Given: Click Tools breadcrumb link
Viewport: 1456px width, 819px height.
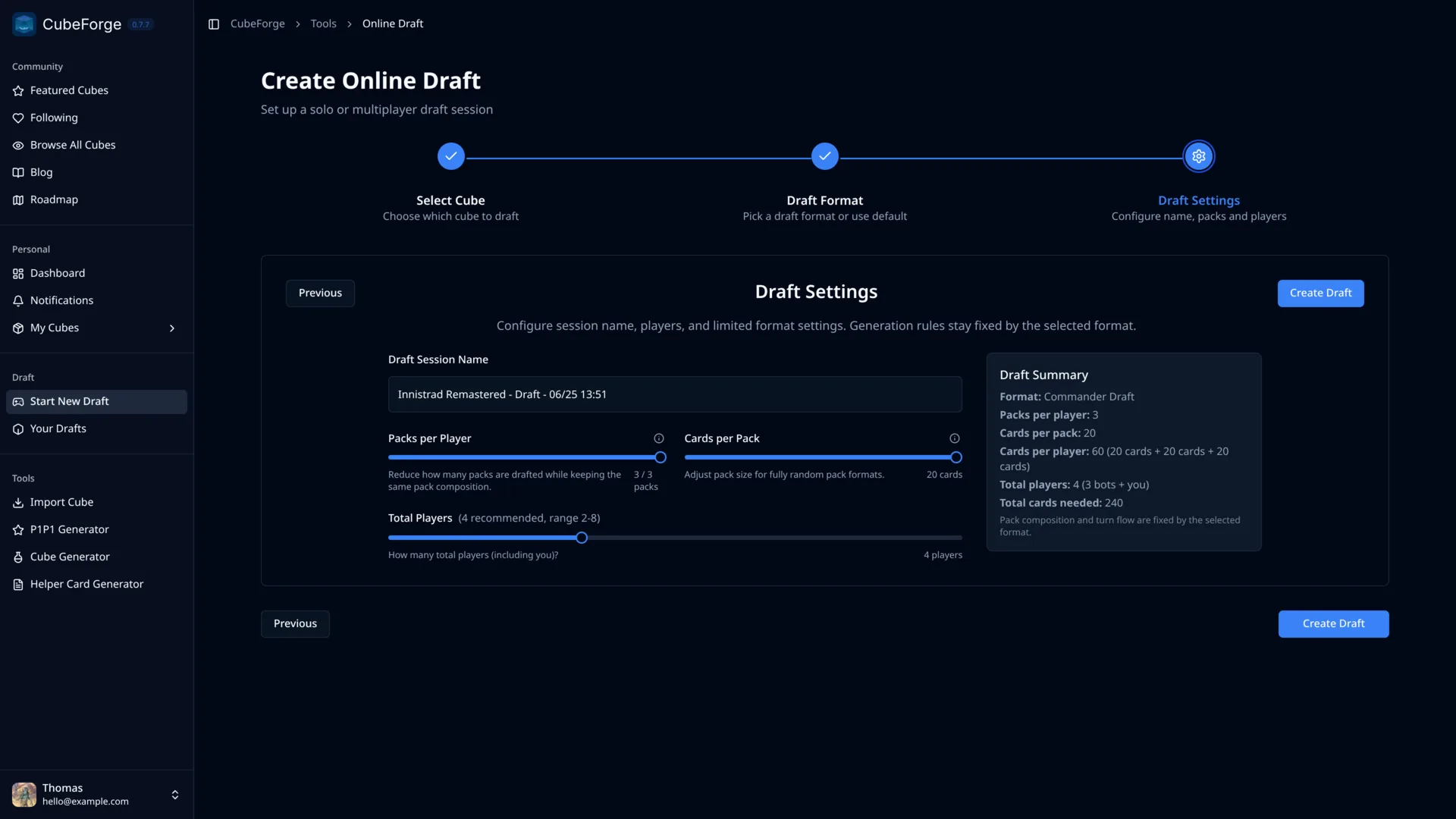Looking at the screenshot, I should (323, 24).
